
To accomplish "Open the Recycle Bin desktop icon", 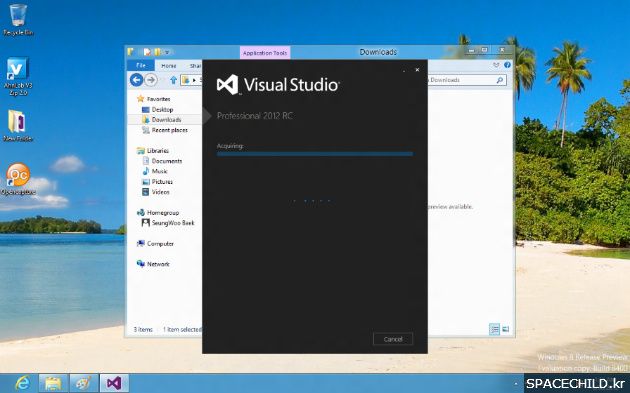I will tap(18, 20).
